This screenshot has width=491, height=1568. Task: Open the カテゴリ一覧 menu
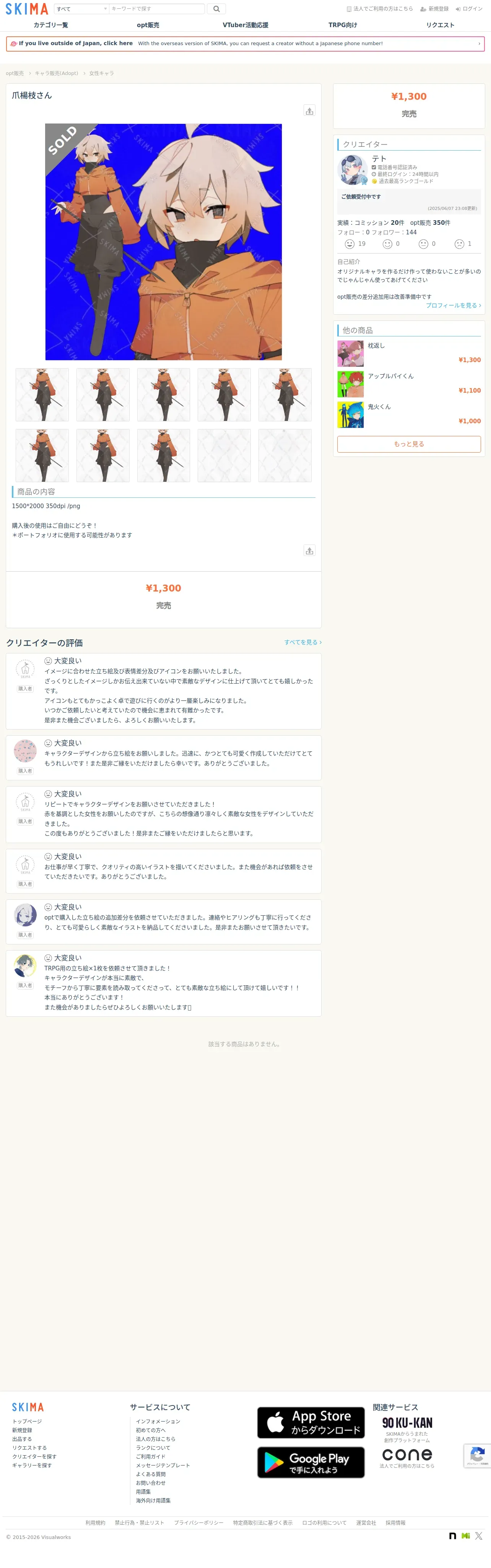coord(50,25)
